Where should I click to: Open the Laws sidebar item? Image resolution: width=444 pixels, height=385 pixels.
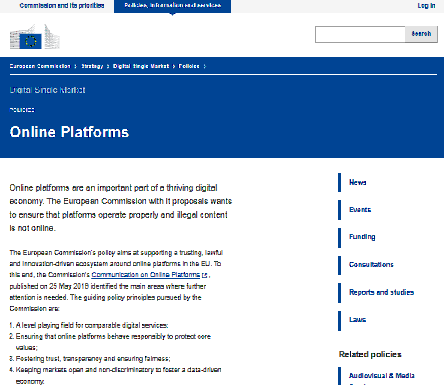(x=357, y=320)
